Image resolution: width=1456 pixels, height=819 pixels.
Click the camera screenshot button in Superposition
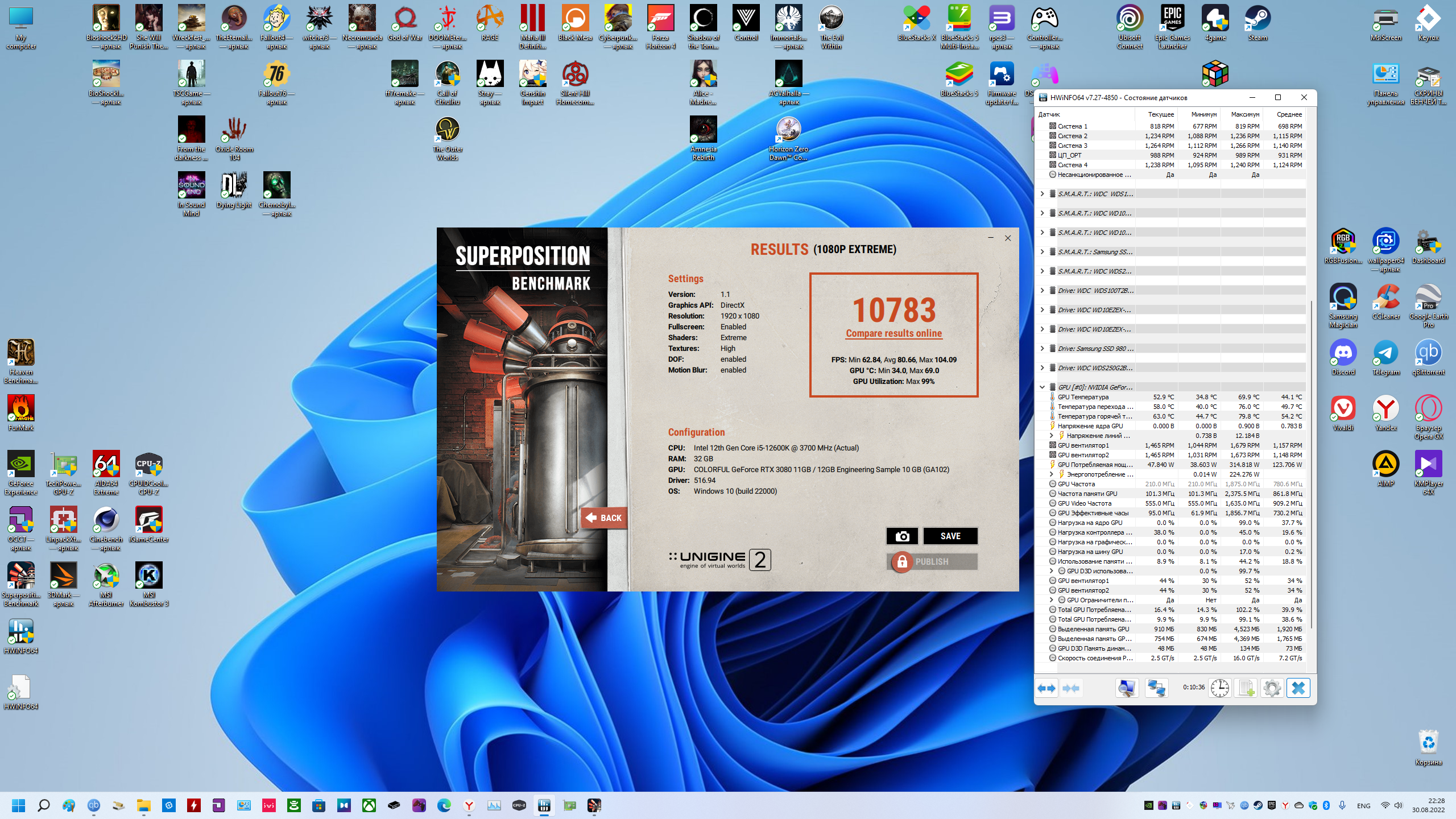point(902,536)
